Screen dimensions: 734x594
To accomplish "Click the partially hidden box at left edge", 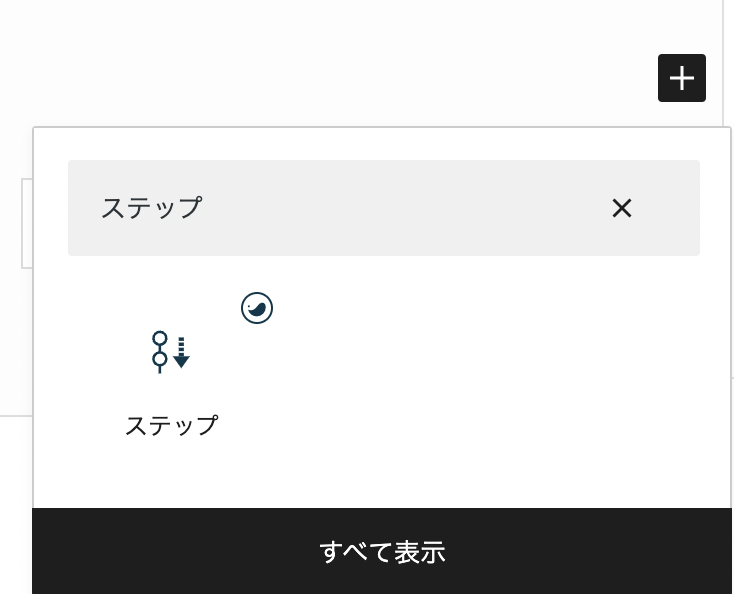I will pos(27,223).
